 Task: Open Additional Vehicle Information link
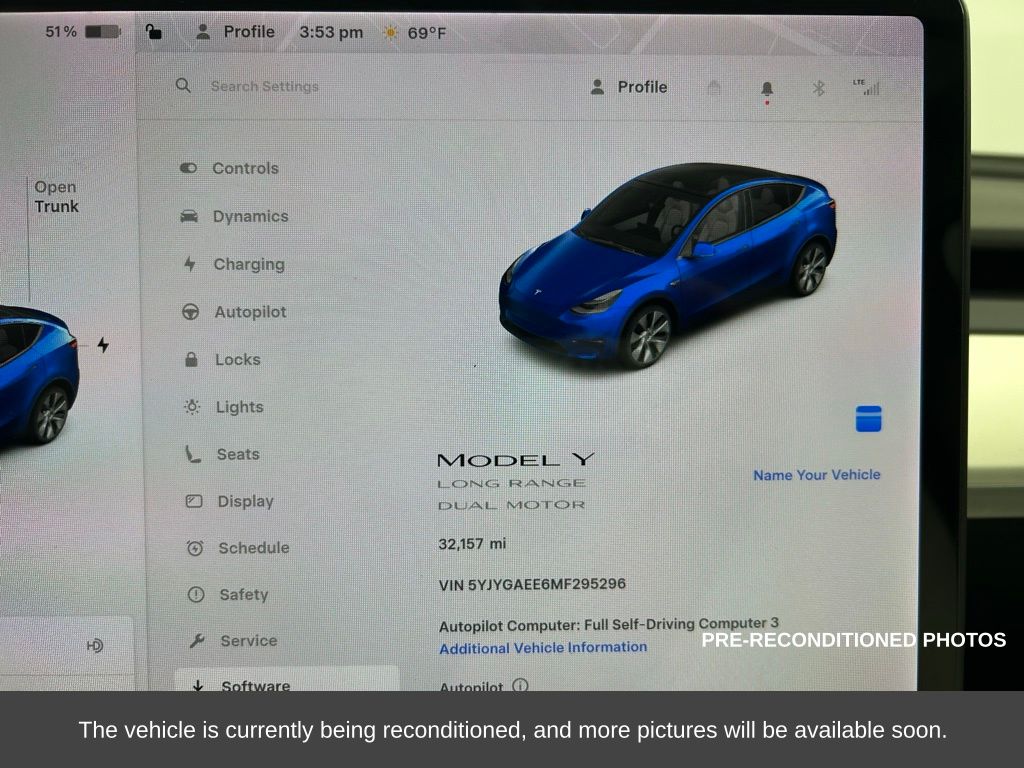point(543,648)
